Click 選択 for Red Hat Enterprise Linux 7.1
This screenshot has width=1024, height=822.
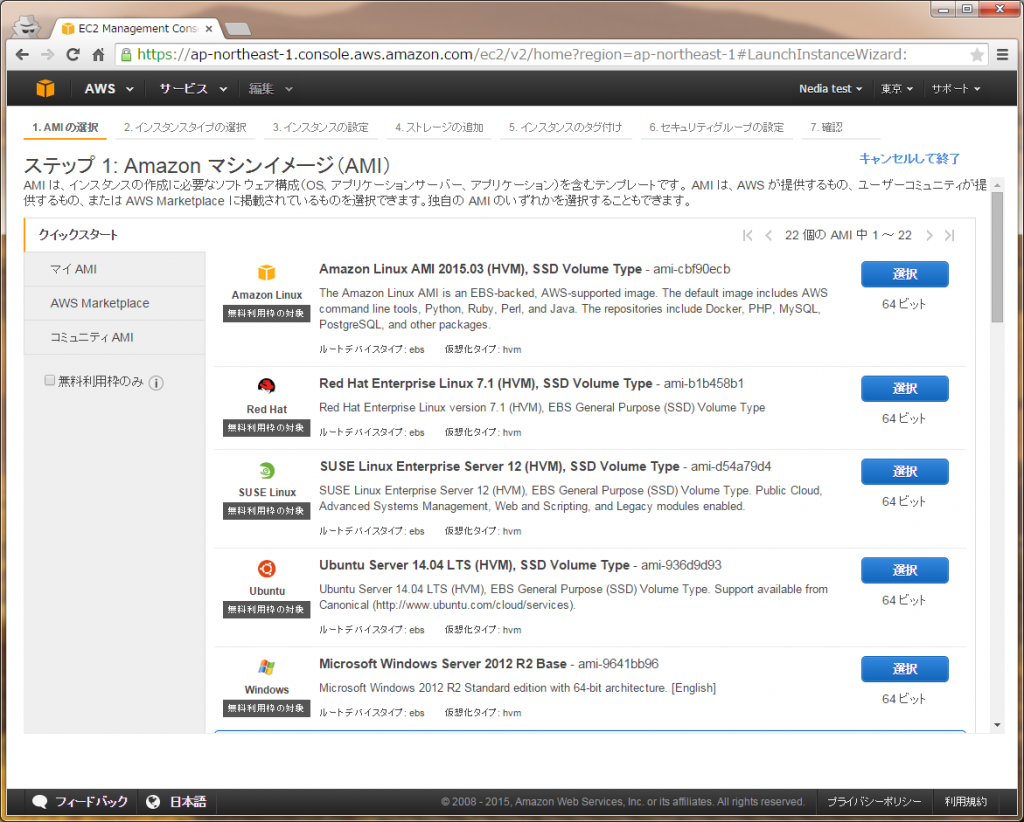904,388
